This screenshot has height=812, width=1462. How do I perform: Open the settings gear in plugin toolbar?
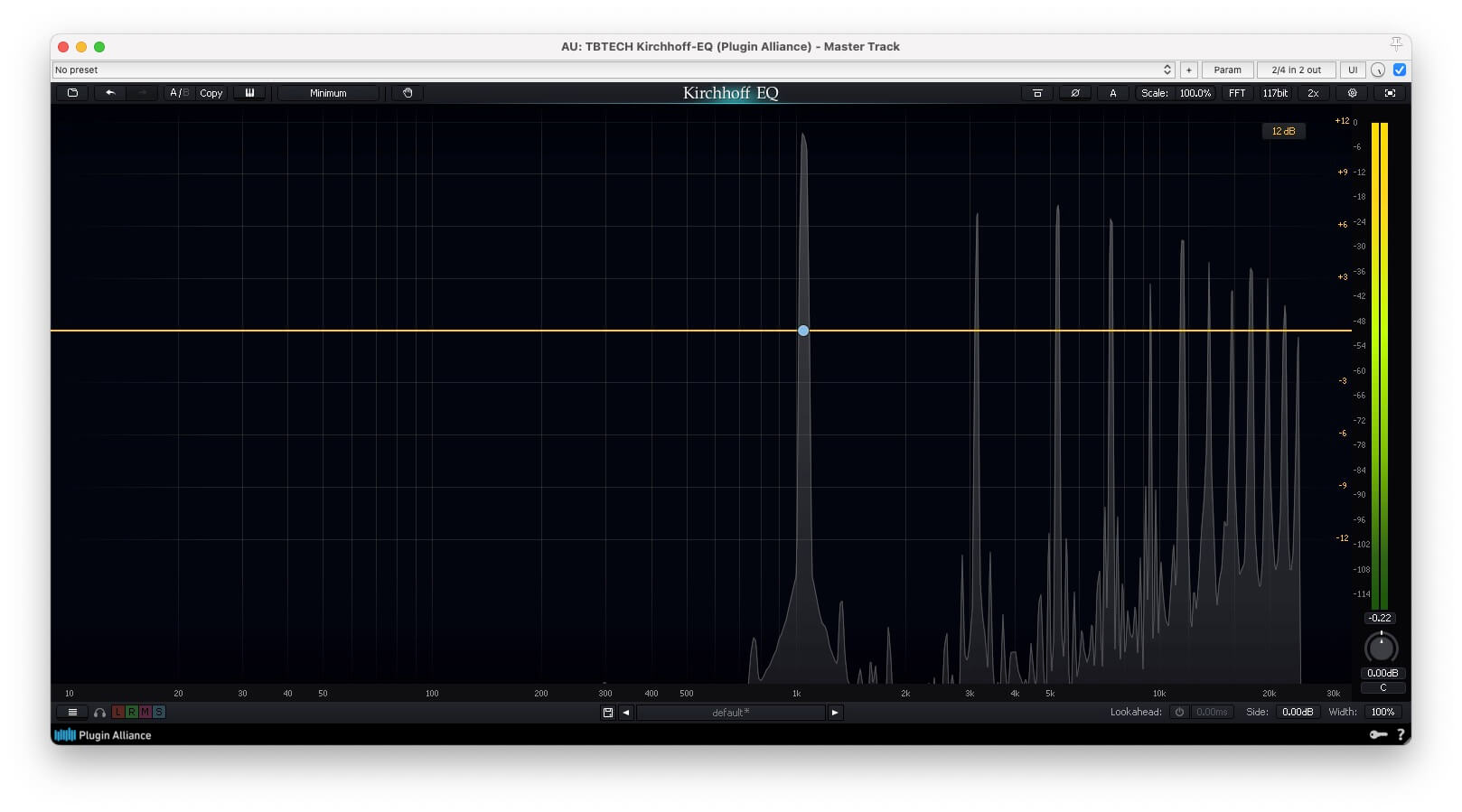pos(1352,93)
